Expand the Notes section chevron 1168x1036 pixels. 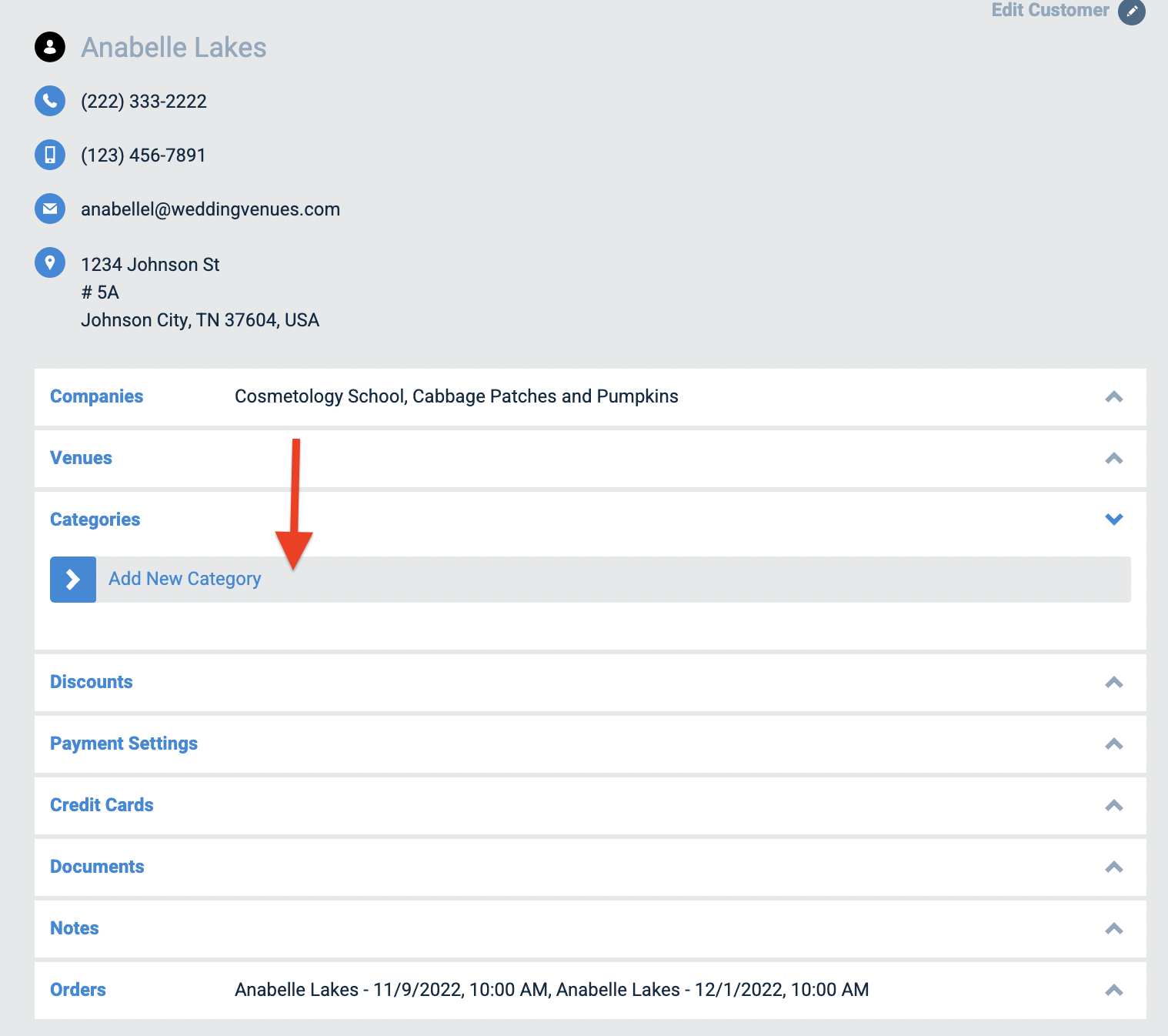click(x=1114, y=929)
